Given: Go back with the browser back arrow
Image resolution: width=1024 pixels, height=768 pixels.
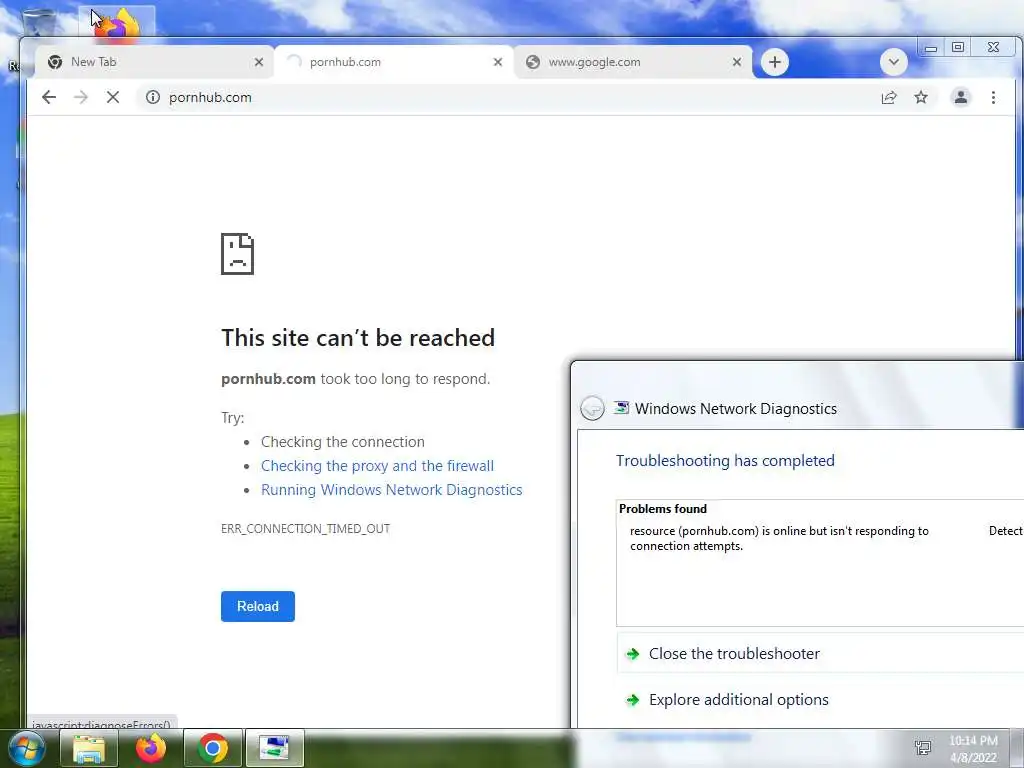Looking at the screenshot, I should (x=49, y=97).
